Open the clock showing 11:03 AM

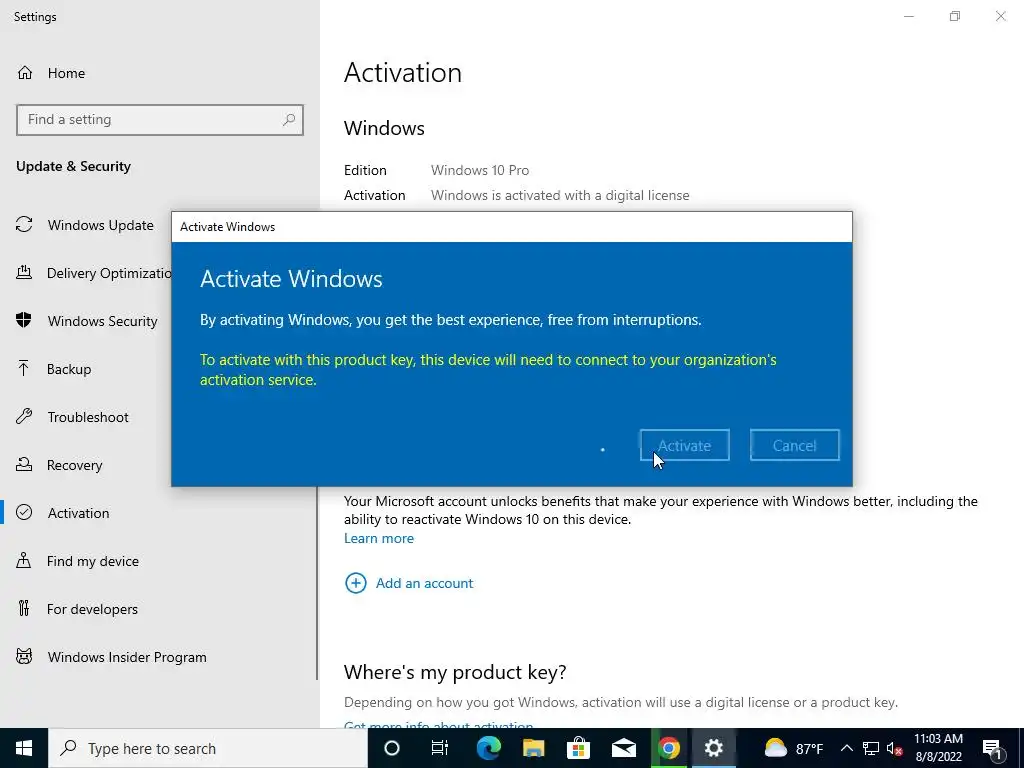[938, 748]
